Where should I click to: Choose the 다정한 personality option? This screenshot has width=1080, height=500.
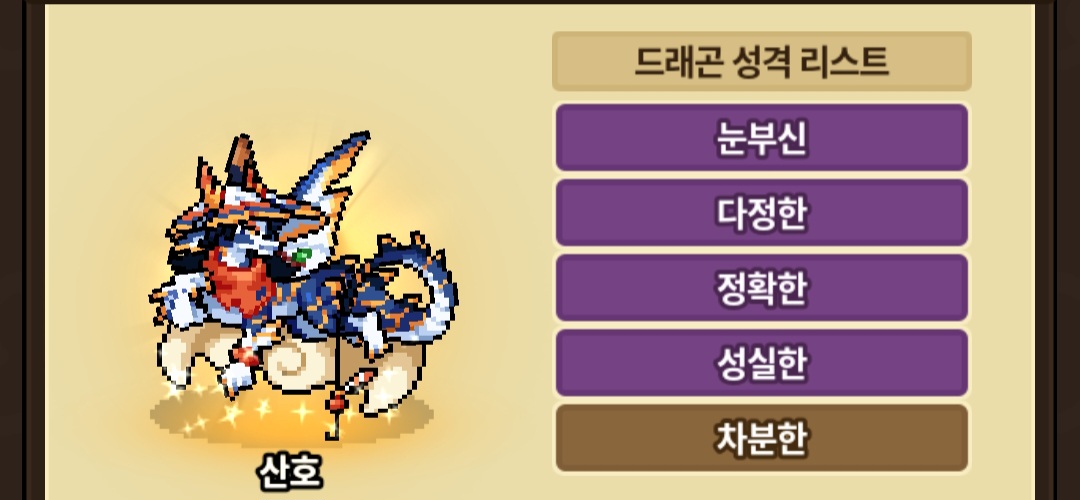tap(762, 213)
